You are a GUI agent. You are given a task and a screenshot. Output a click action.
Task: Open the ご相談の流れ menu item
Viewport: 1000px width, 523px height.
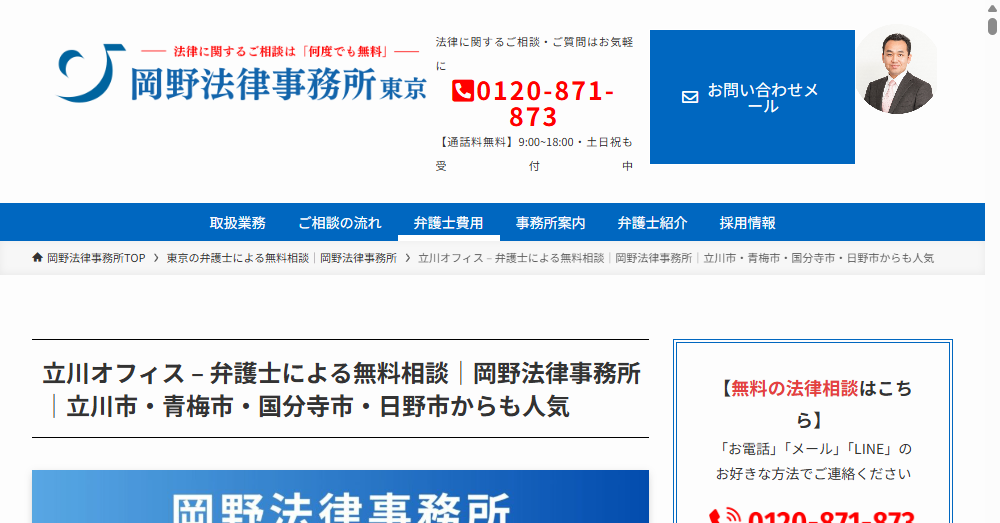[x=340, y=223]
